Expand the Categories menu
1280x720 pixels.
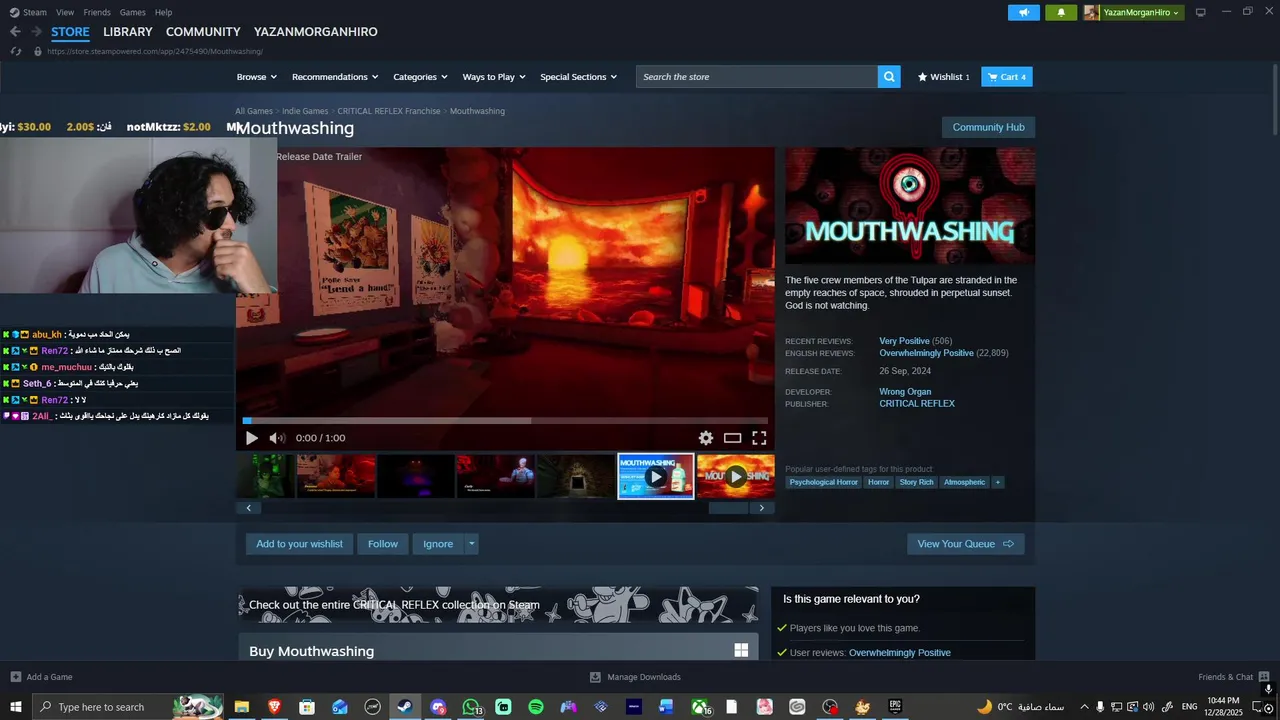click(x=420, y=77)
